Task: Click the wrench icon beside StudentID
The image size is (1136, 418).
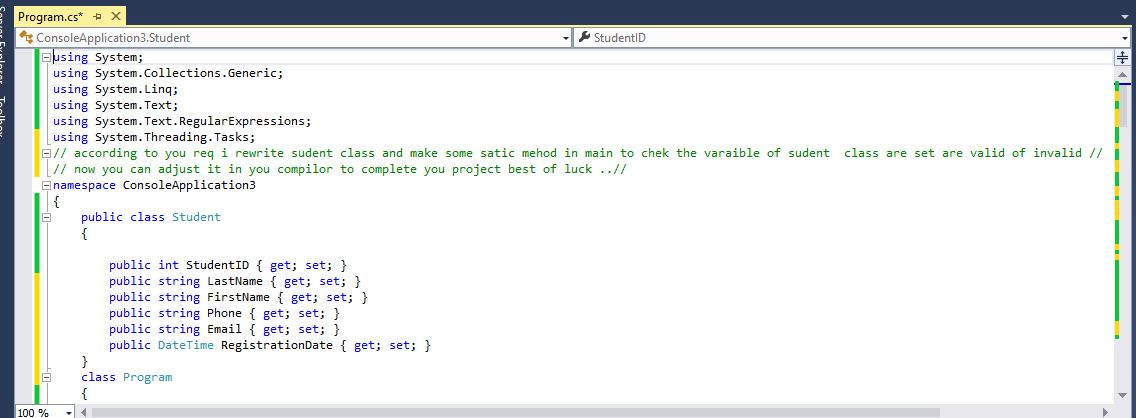Action: pyautogui.click(x=584, y=38)
